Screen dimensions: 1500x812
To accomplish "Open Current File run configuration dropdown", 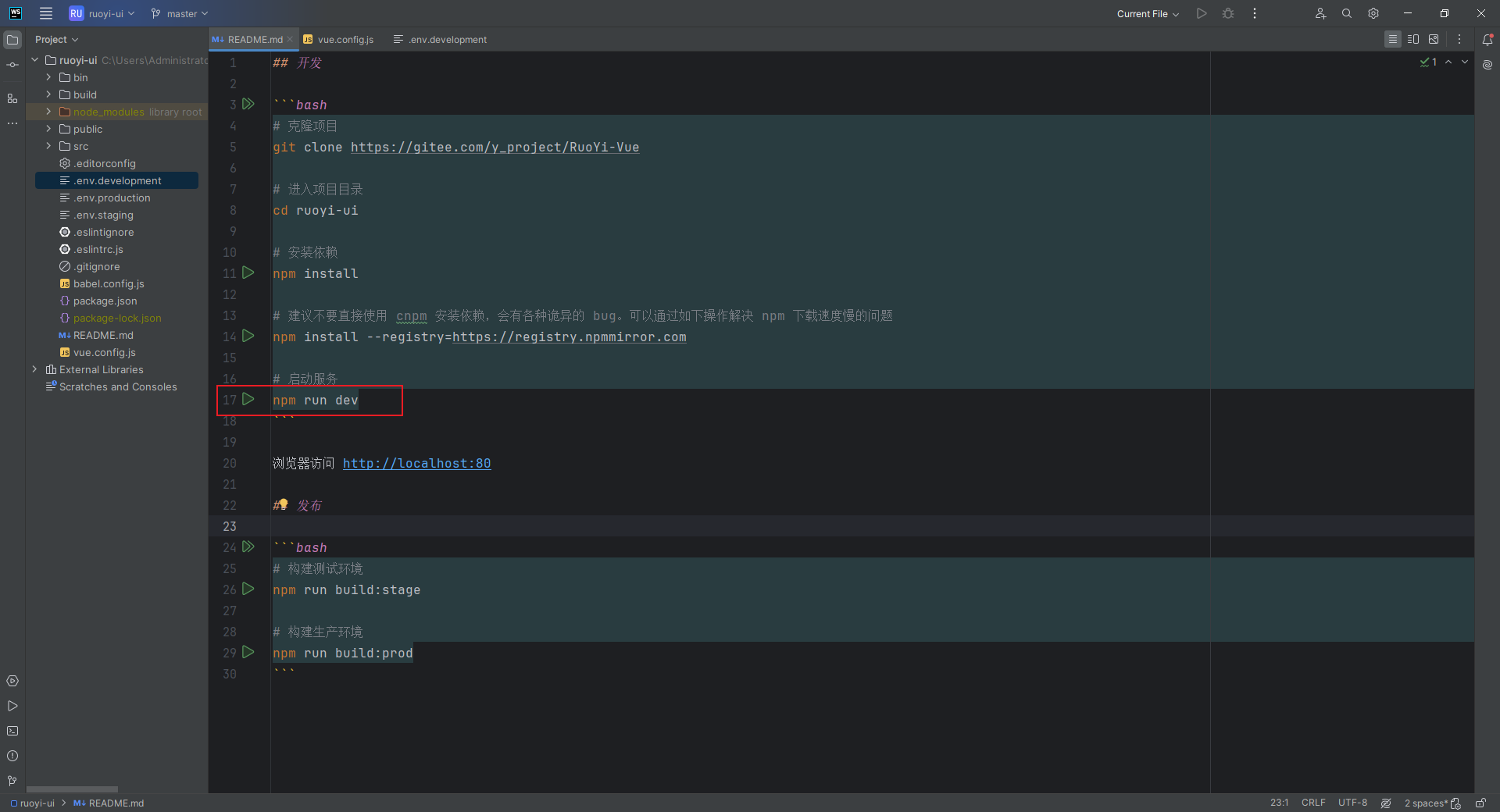I will [x=1148, y=13].
